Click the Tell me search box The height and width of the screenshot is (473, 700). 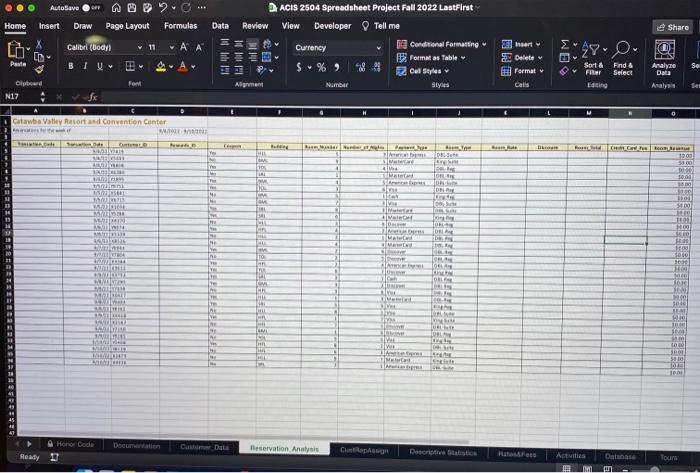381,26
